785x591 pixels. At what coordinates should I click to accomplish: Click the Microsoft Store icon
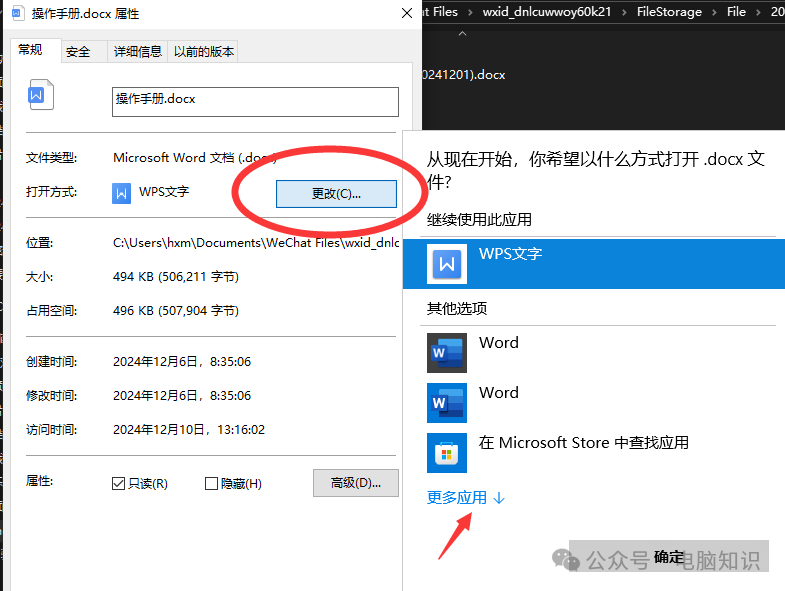coord(447,453)
